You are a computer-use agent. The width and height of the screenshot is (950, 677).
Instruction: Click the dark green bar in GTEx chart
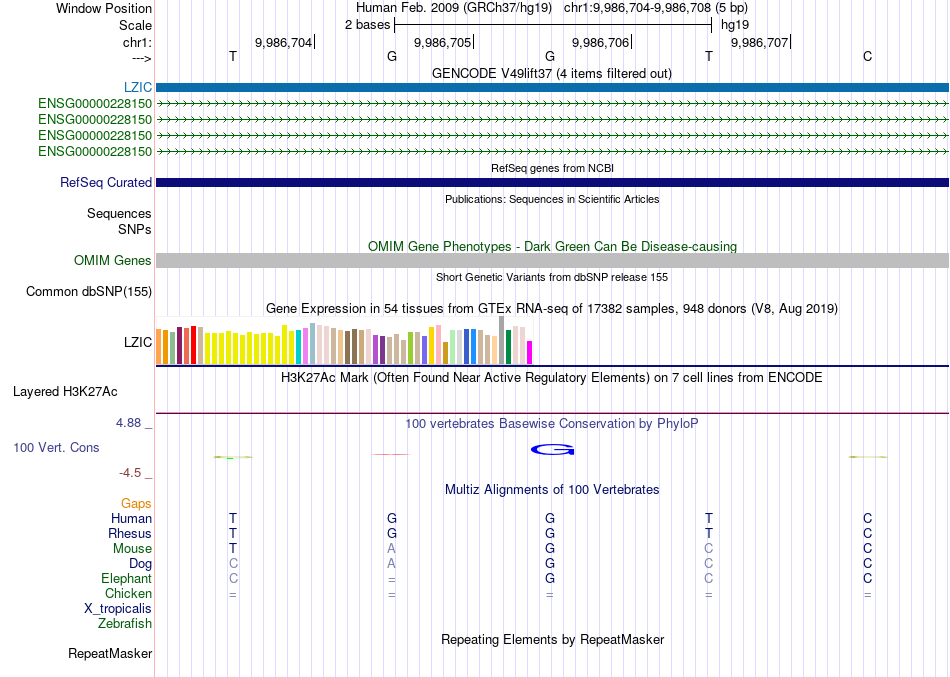point(508,347)
